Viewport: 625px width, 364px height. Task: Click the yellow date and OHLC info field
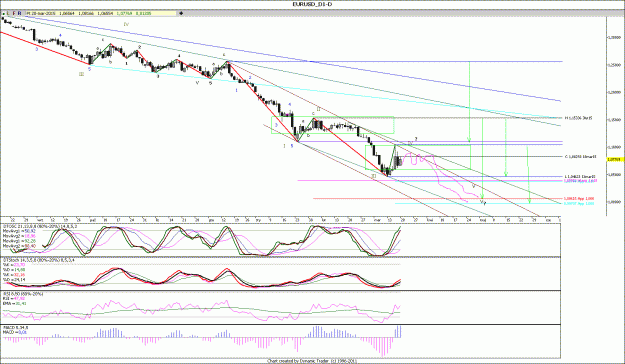(x=101, y=13)
